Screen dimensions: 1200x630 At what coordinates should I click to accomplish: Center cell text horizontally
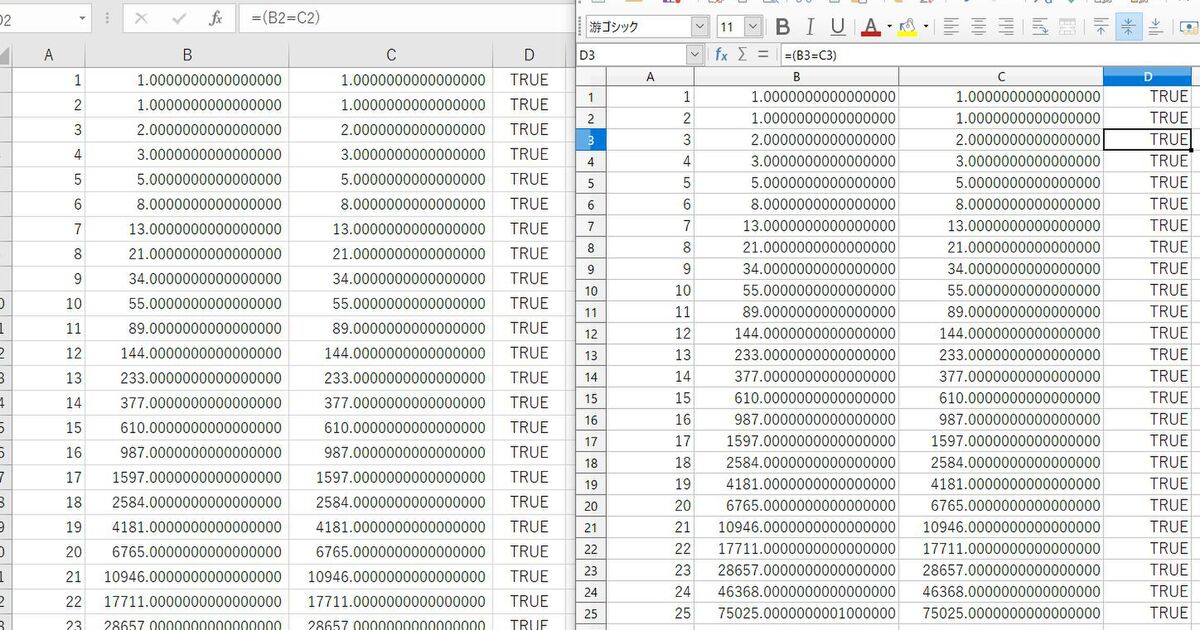(979, 27)
